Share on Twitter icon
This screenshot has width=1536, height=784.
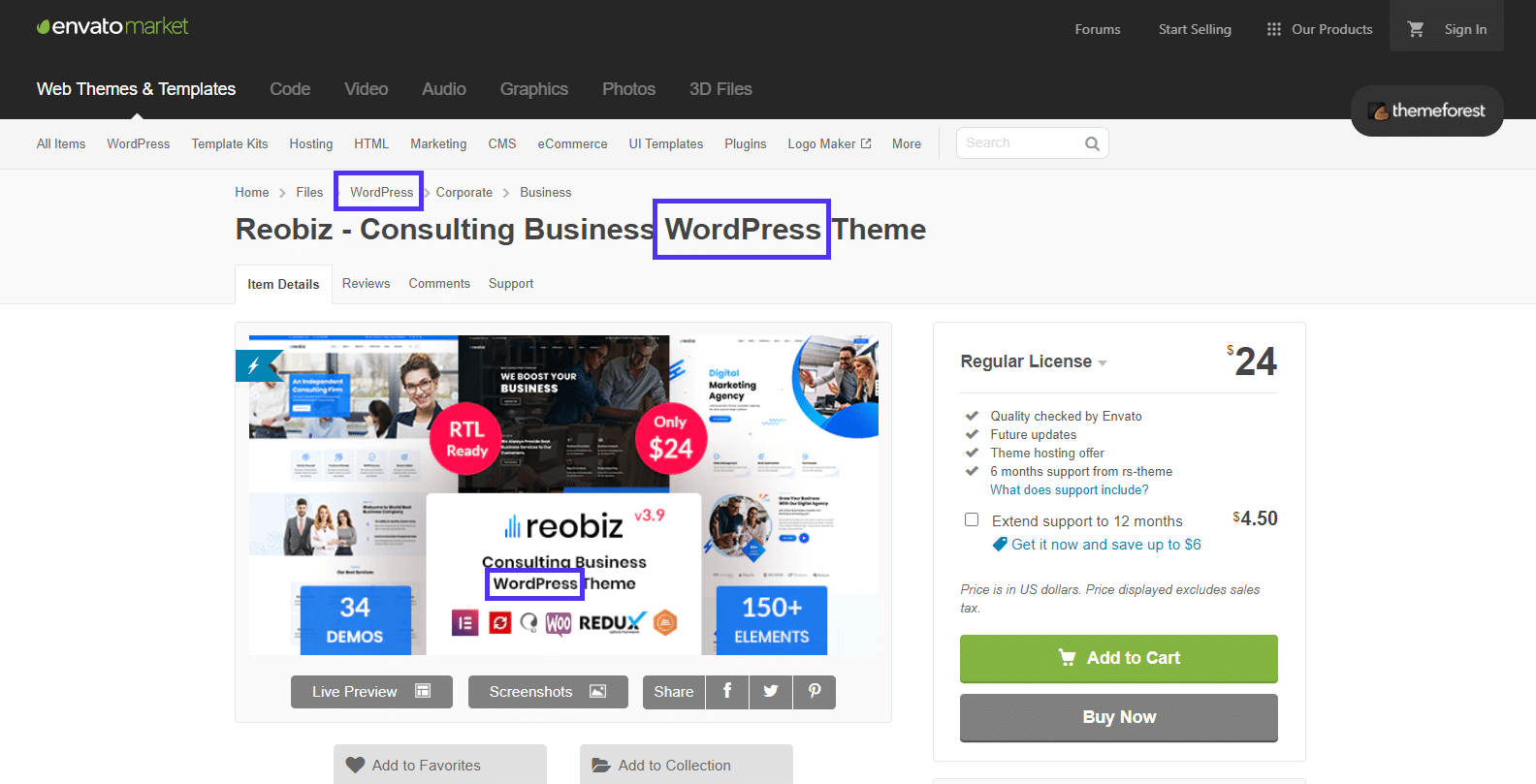click(x=771, y=691)
